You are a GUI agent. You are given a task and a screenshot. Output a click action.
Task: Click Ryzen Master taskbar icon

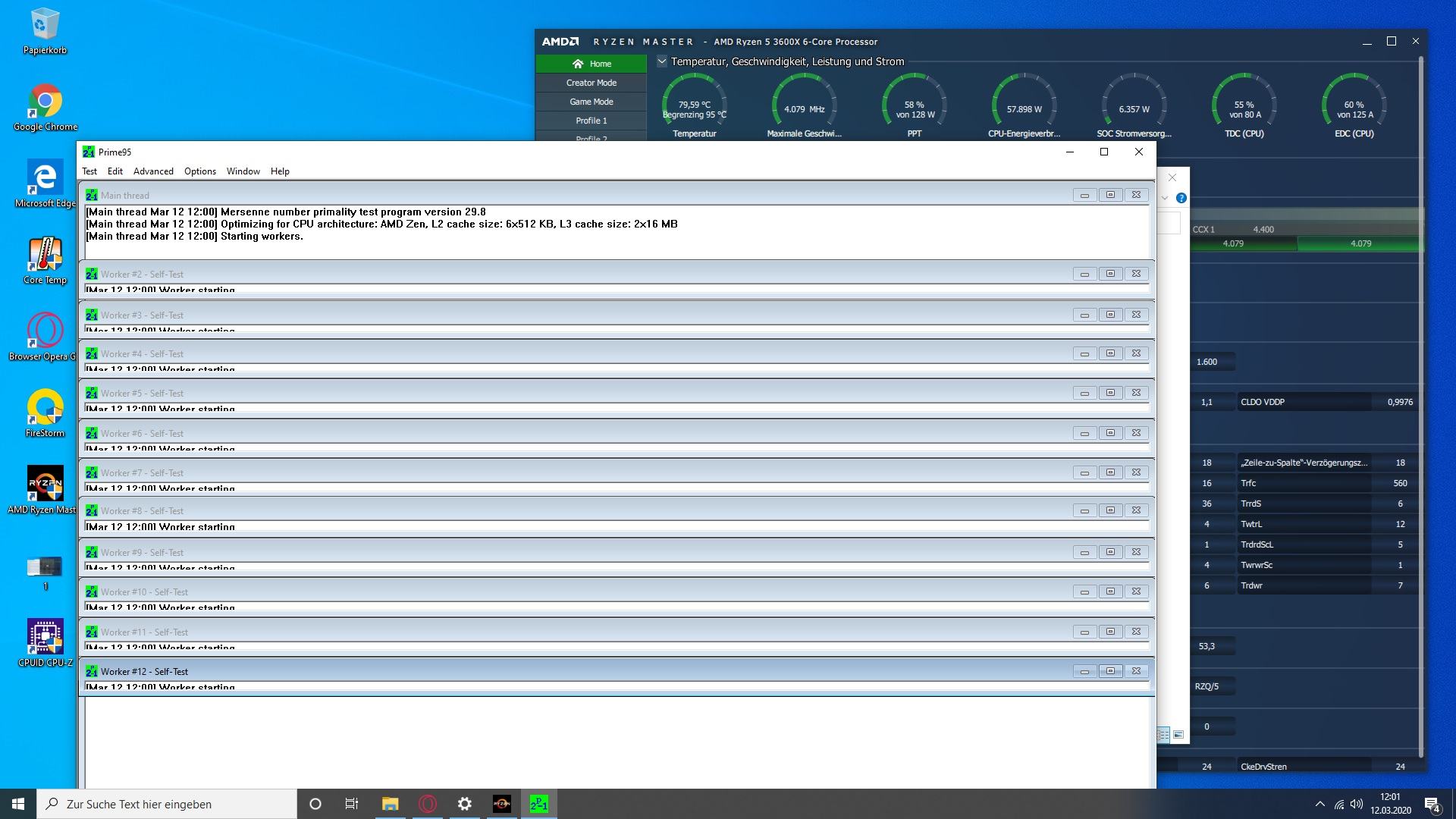pos(501,804)
